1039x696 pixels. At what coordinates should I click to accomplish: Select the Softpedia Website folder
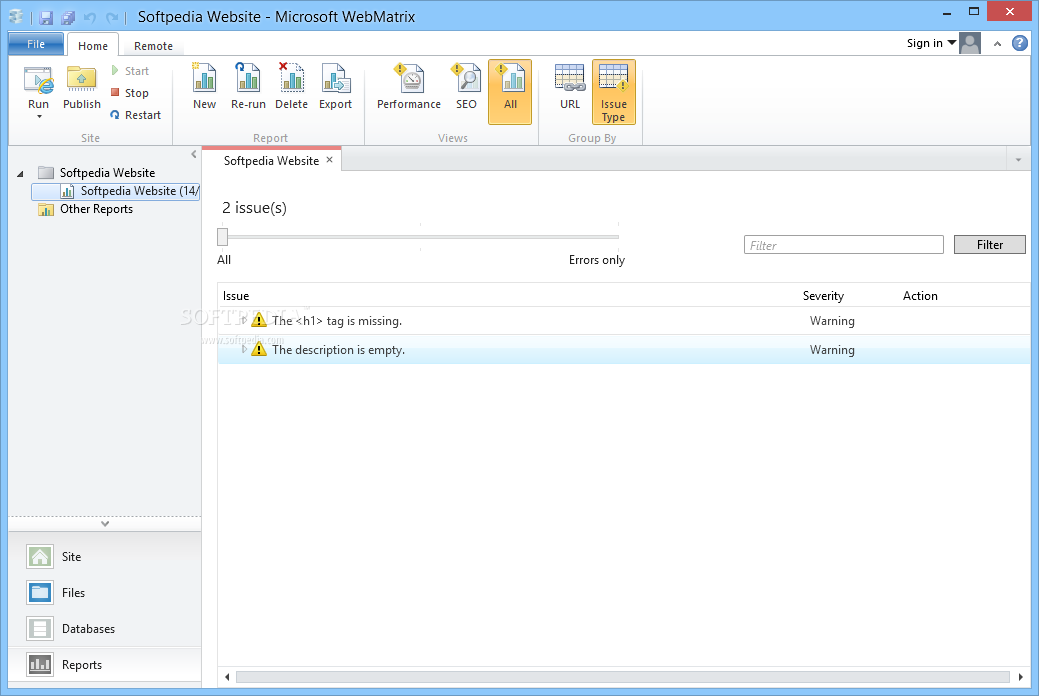97,173
